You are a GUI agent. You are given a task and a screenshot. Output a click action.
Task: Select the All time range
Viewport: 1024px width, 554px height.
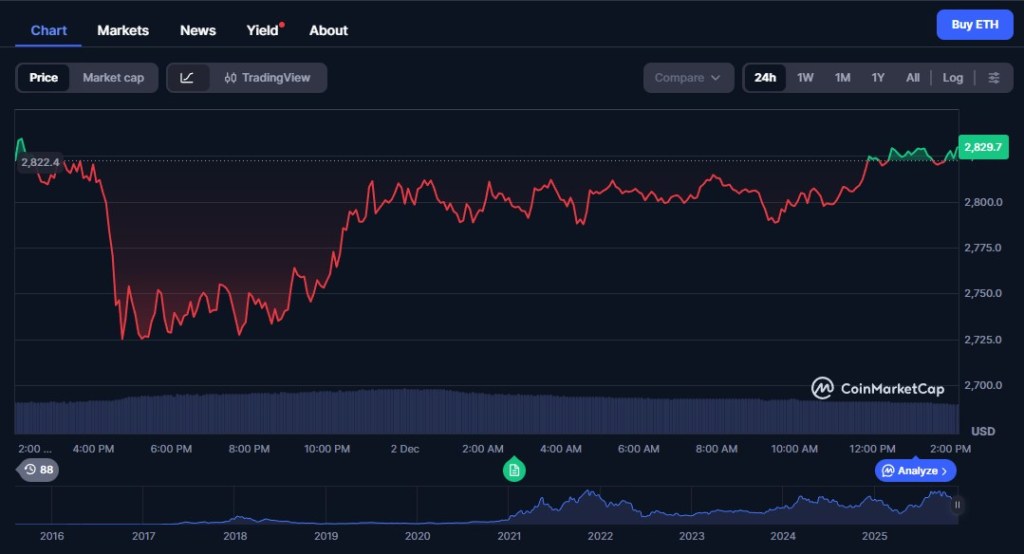912,78
